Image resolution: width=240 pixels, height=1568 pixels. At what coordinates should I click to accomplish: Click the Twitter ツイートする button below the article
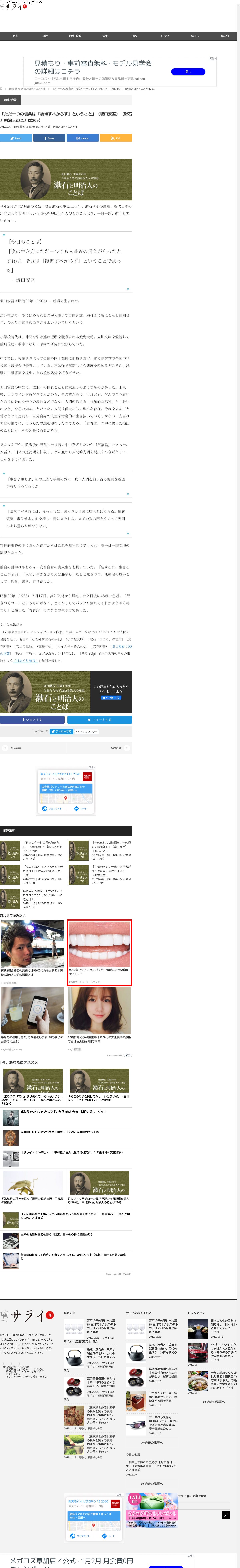point(99,720)
